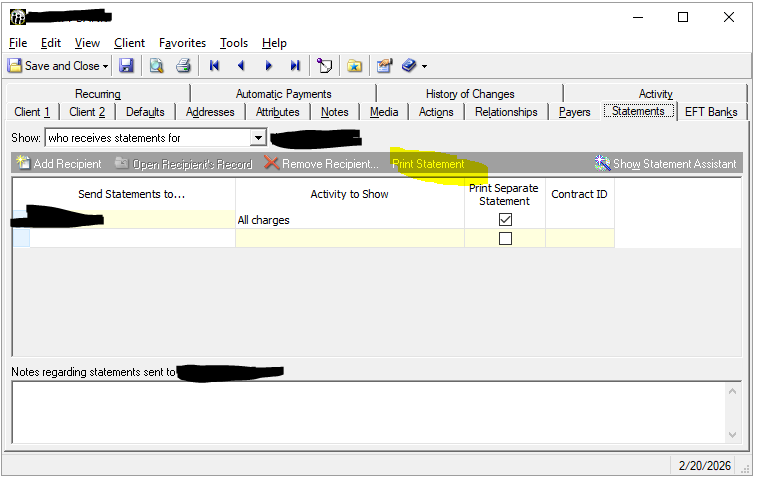This screenshot has height=483, width=759.
Task: Switch to the Defaults tab
Action: (145, 112)
